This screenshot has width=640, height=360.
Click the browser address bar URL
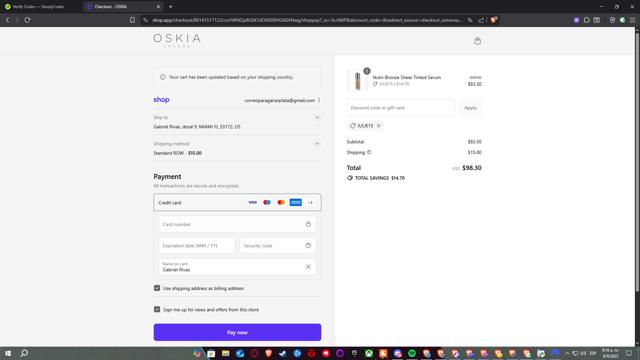(x=307, y=20)
